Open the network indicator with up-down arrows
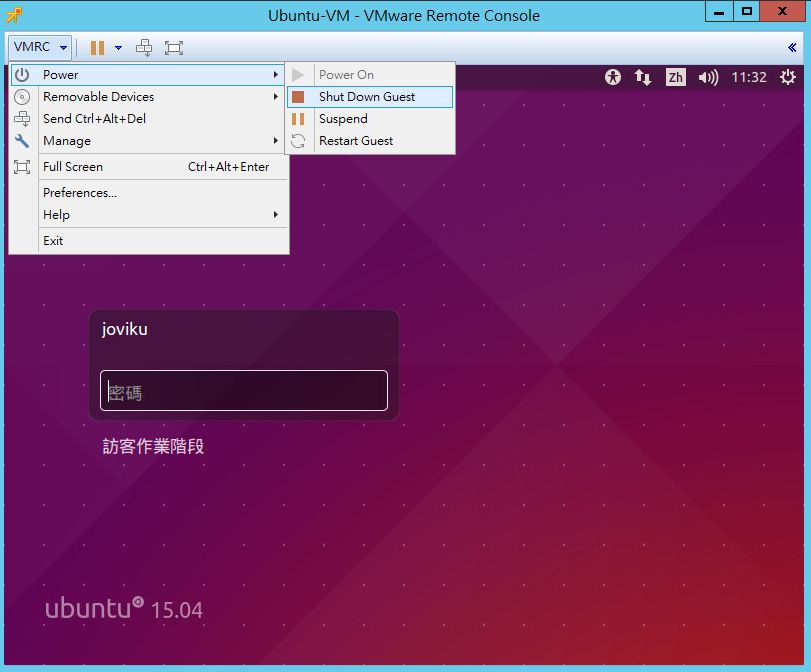This screenshot has width=811, height=672. pos(642,76)
